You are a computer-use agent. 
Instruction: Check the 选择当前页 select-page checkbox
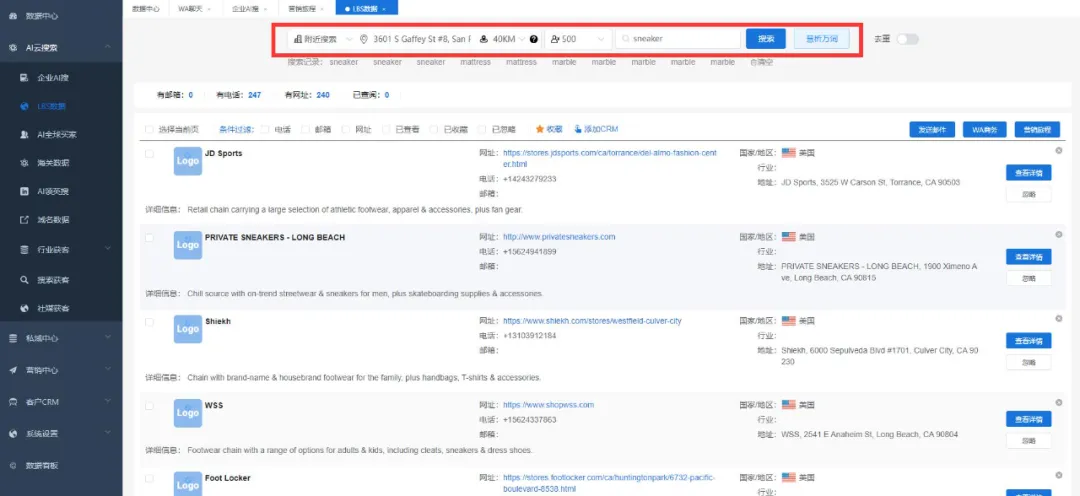coord(149,129)
